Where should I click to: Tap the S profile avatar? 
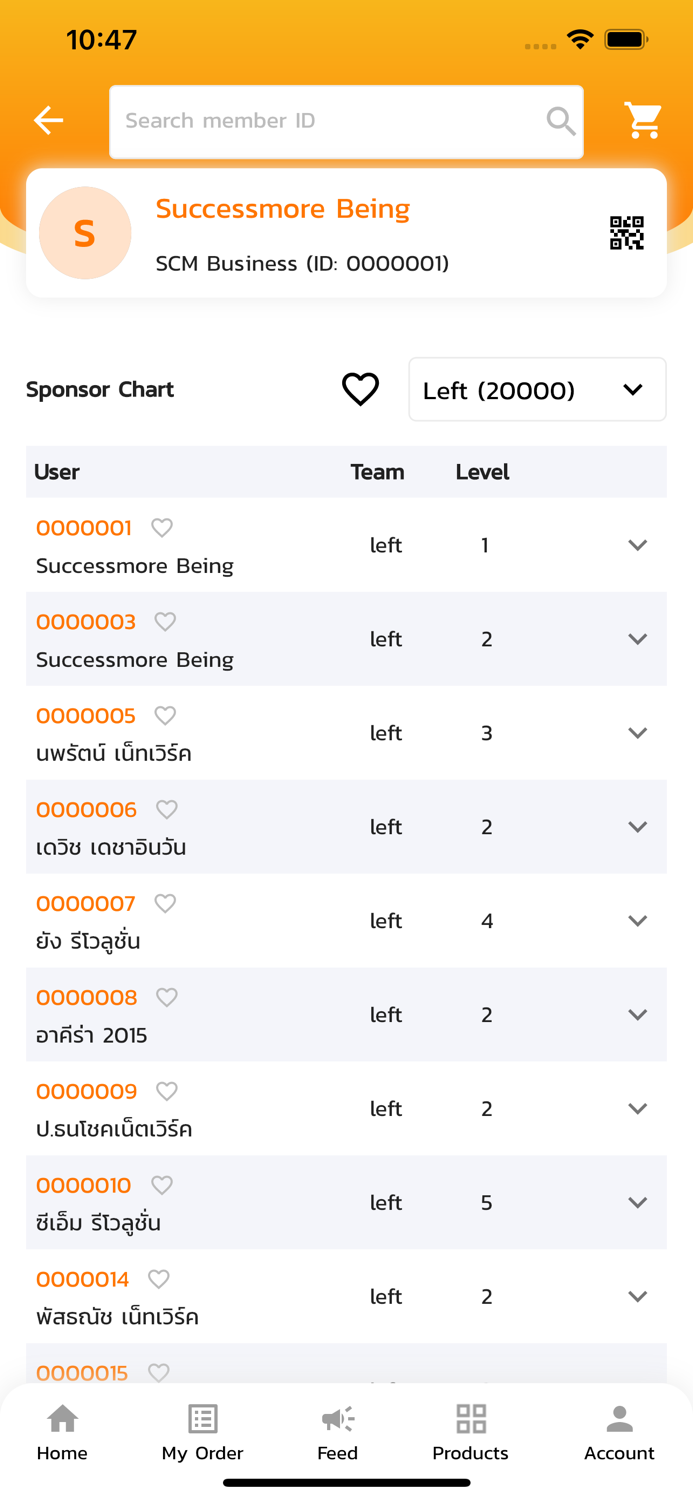pyautogui.click(x=85, y=233)
